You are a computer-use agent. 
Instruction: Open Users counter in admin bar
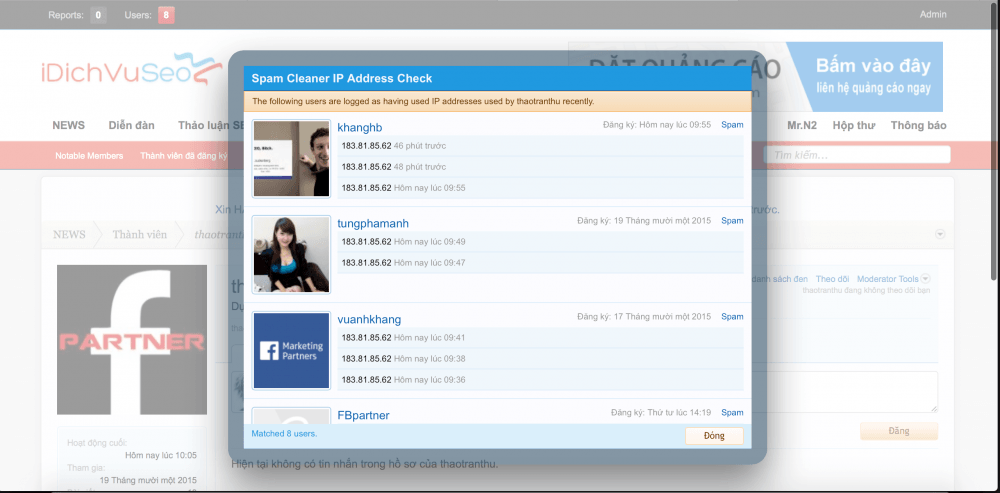tap(149, 15)
